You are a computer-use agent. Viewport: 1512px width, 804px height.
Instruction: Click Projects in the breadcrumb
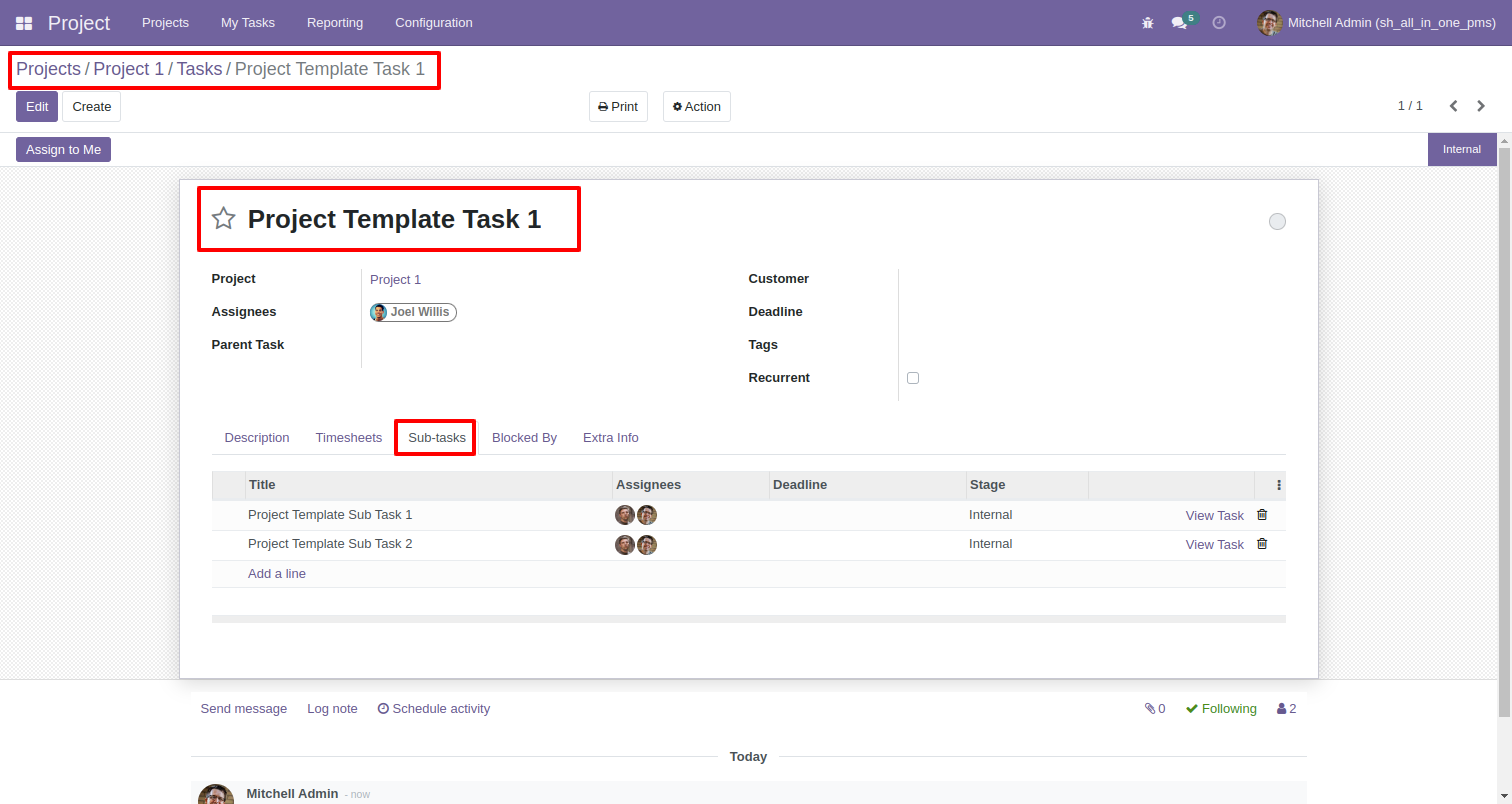point(48,69)
